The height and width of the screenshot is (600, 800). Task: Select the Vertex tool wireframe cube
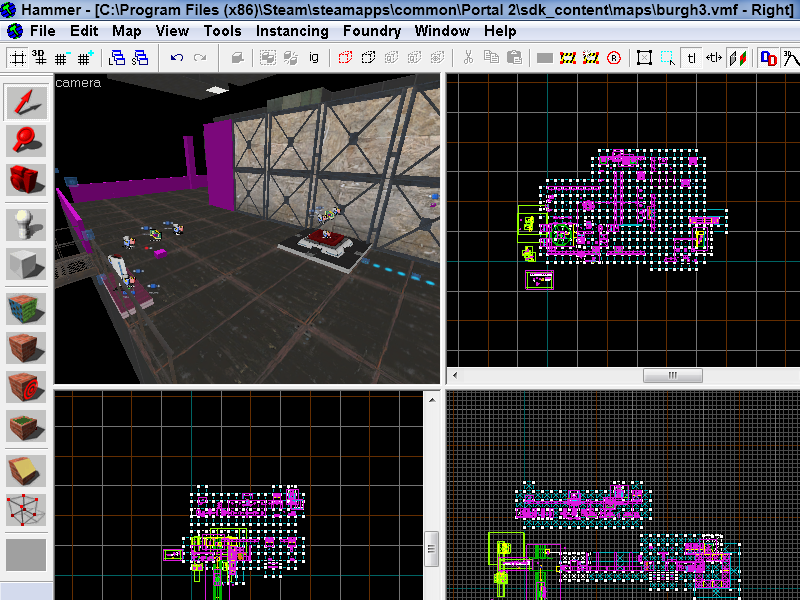26,510
